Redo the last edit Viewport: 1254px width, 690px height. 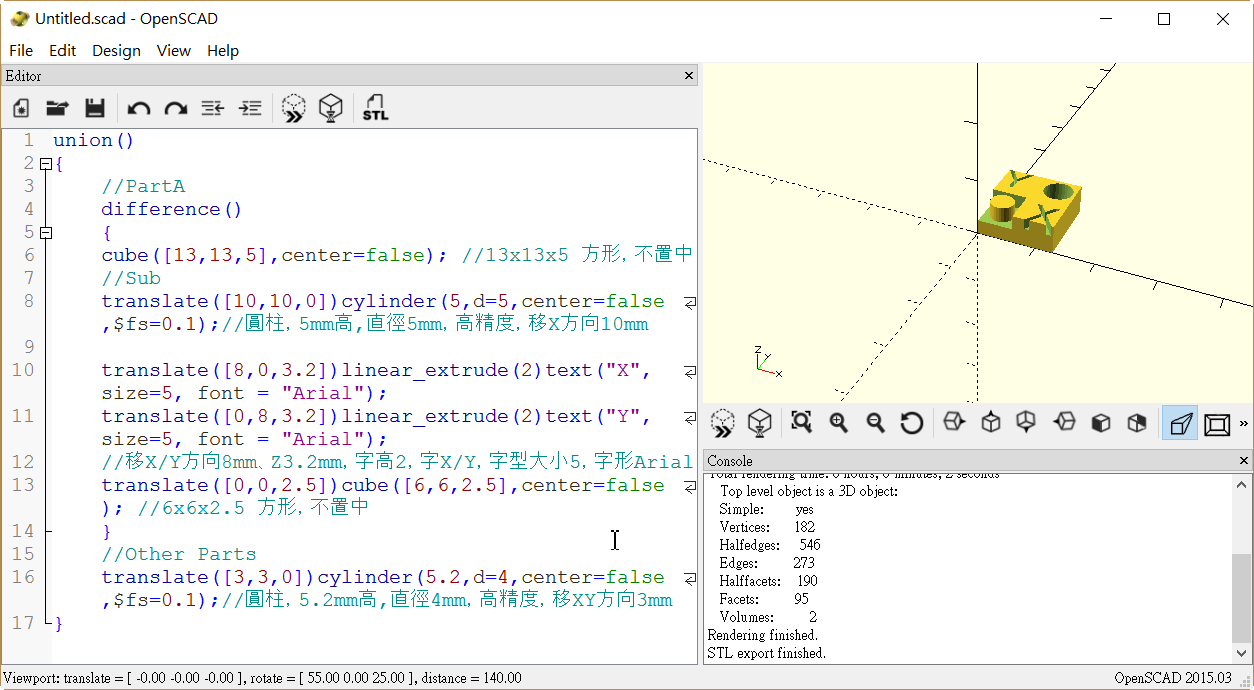click(176, 108)
